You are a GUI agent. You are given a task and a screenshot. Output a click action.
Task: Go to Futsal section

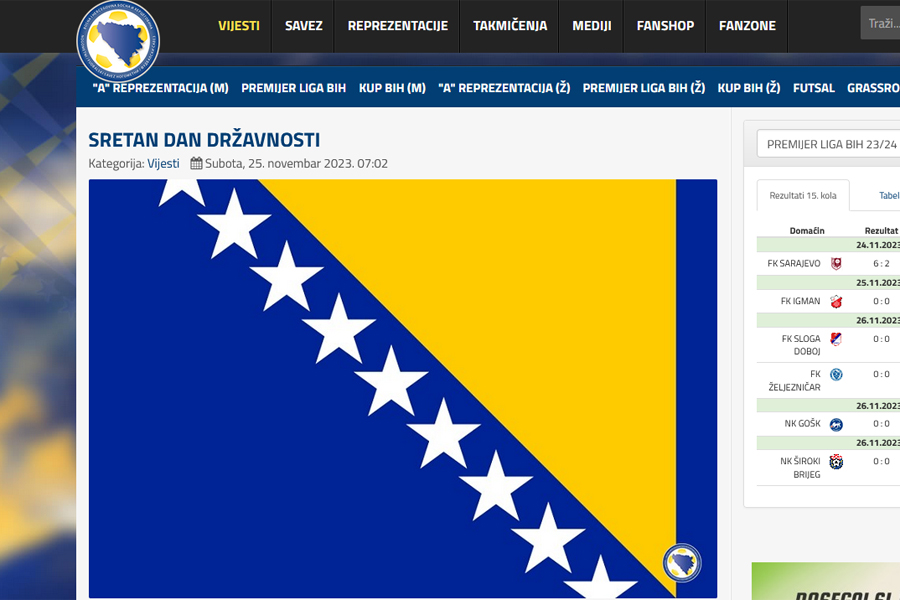click(813, 88)
